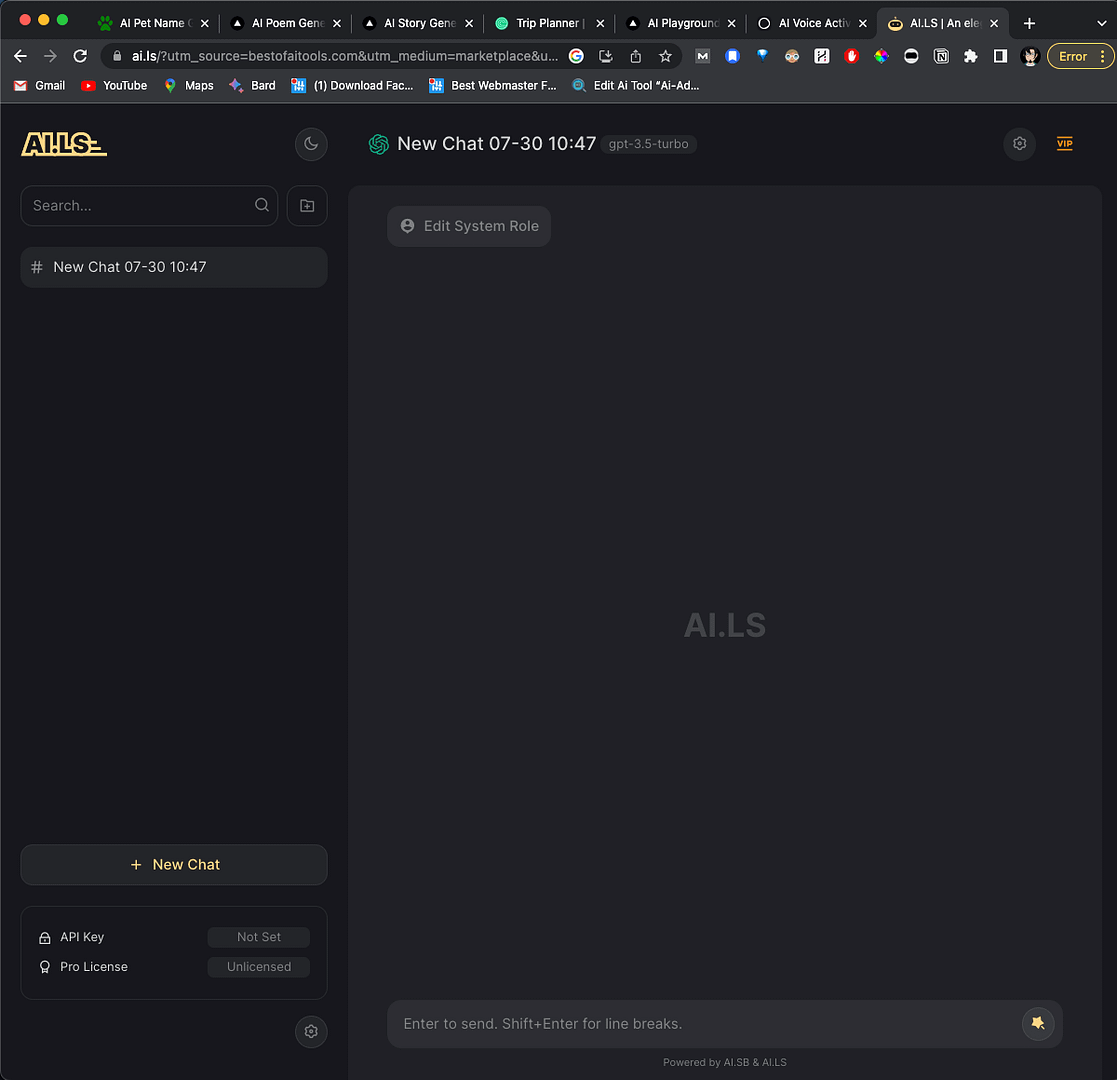Focus the message input field
1117x1080 pixels.
click(x=700, y=1023)
